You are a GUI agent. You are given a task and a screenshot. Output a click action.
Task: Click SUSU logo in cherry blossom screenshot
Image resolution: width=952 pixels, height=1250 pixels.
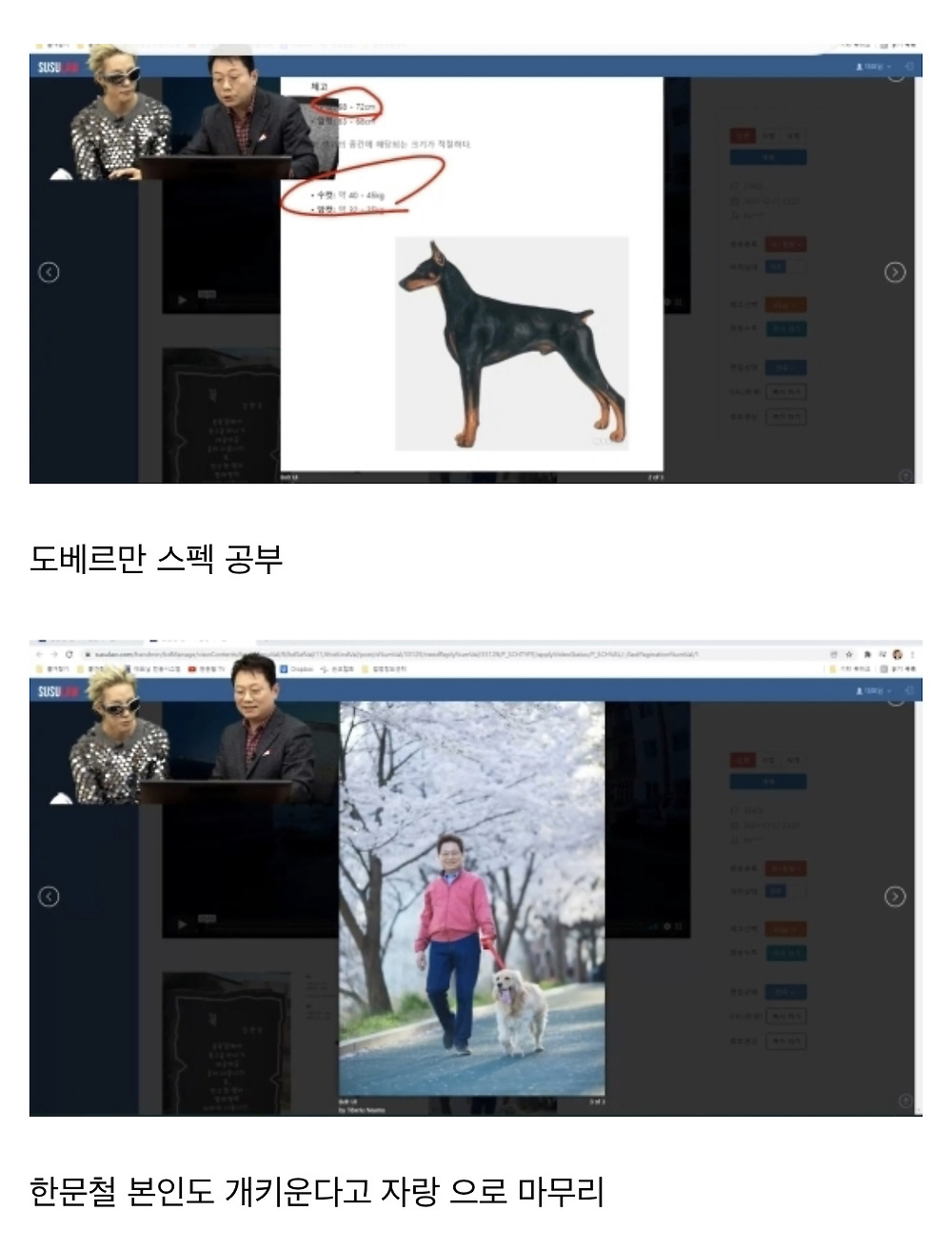coord(58,691)
